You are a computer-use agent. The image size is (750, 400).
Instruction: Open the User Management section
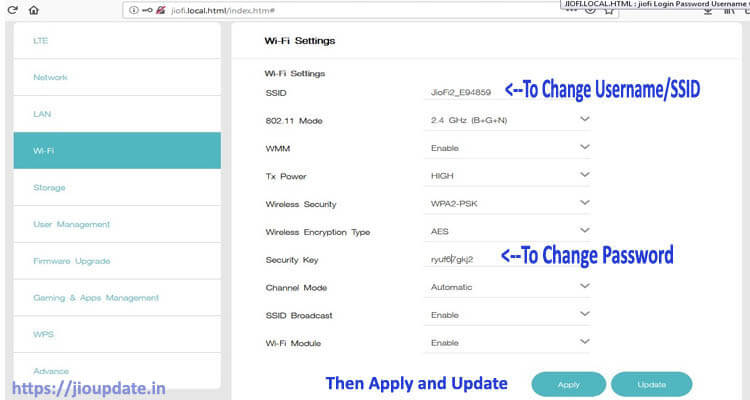pos(117,224)
